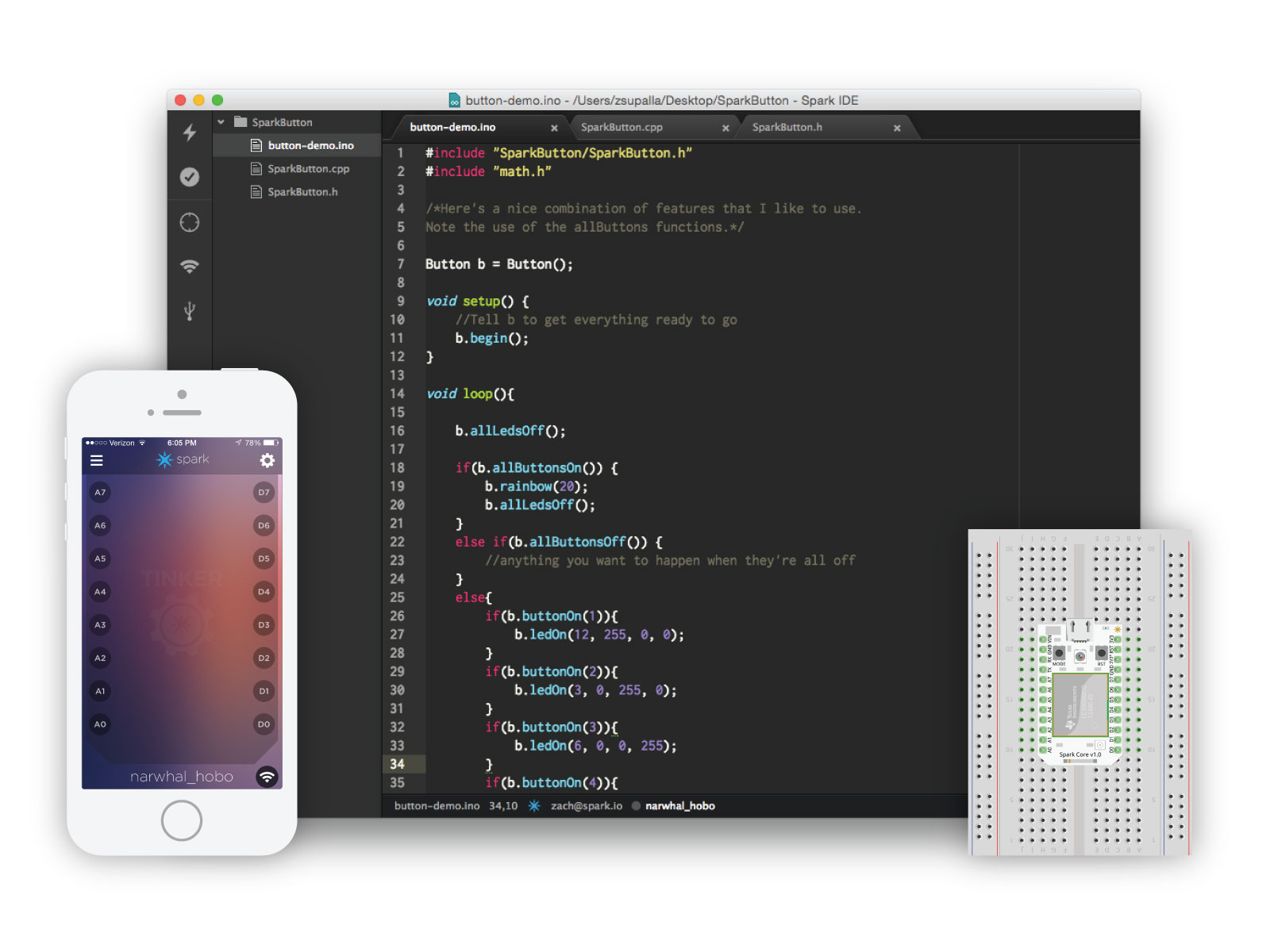Click the checkmark verify code icon
This screenshot has height=952, width=1270.
click(190, 177)
